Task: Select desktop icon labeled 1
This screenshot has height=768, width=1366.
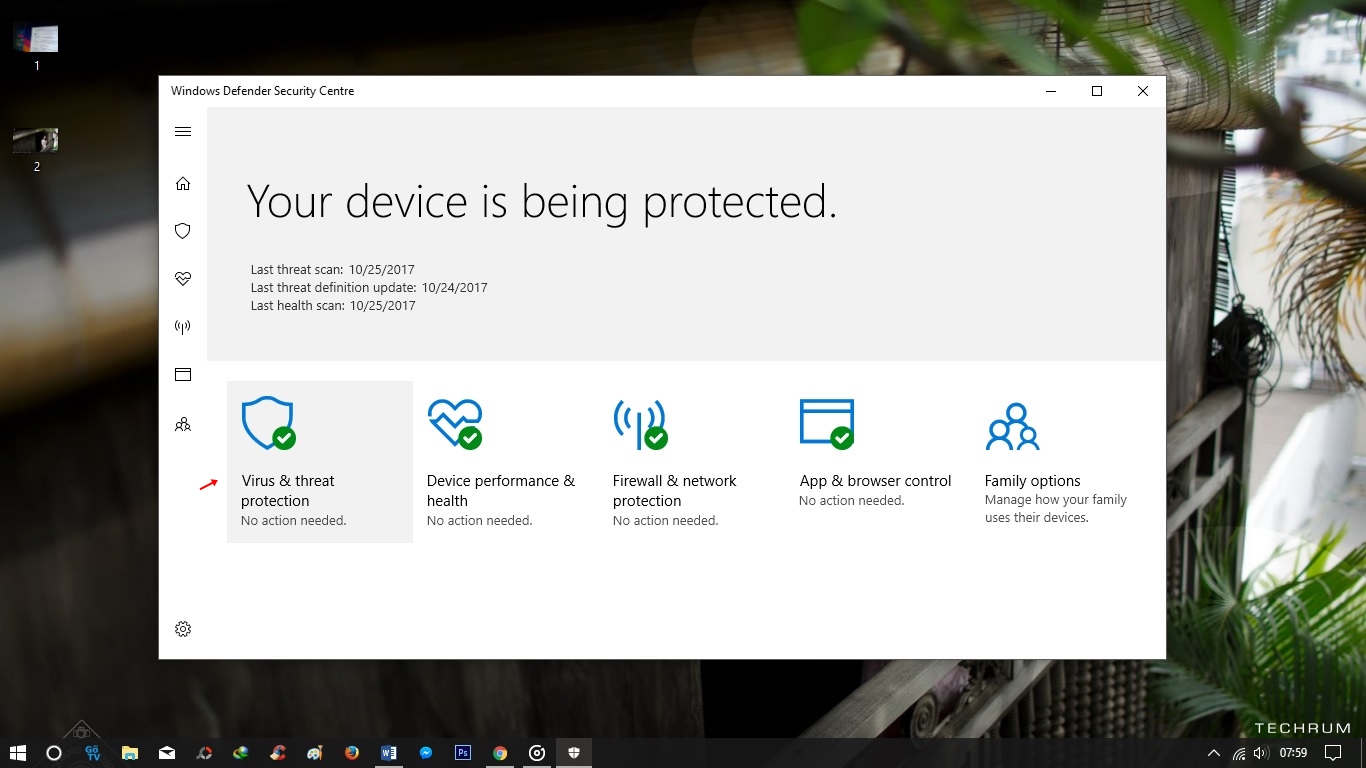Action: [36, 48]
